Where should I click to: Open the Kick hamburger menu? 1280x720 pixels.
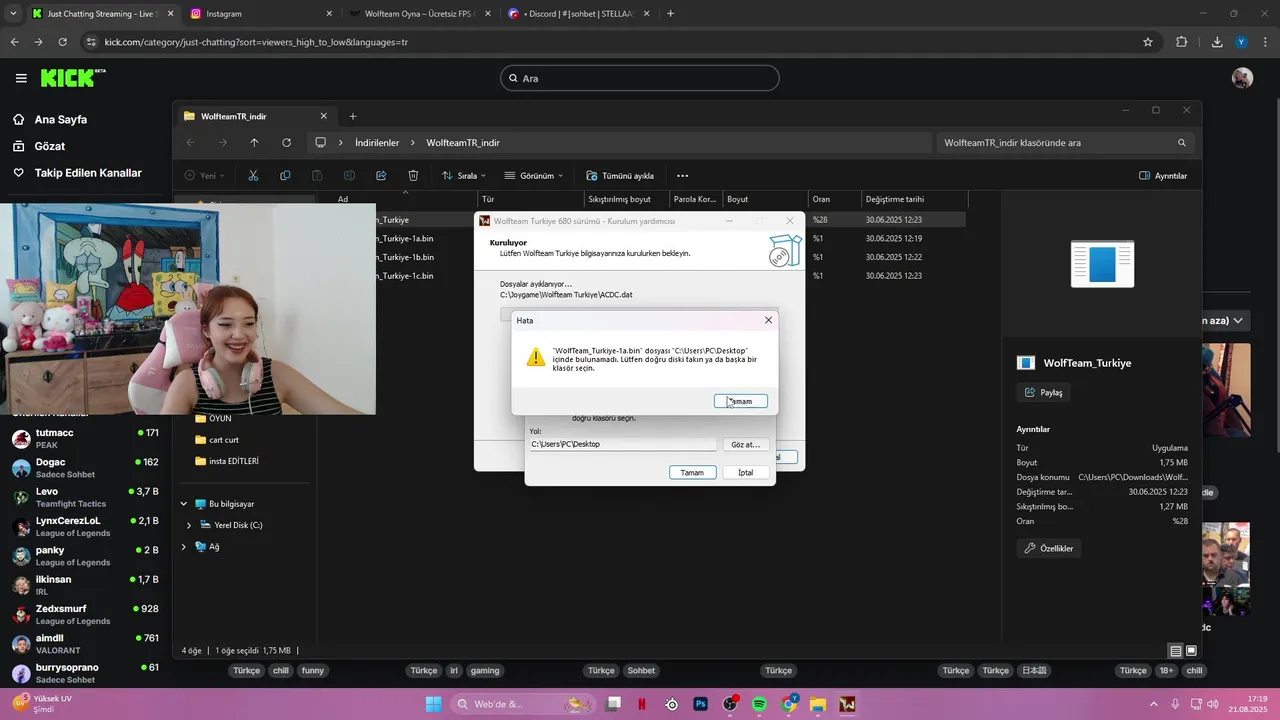coord(21,78)
